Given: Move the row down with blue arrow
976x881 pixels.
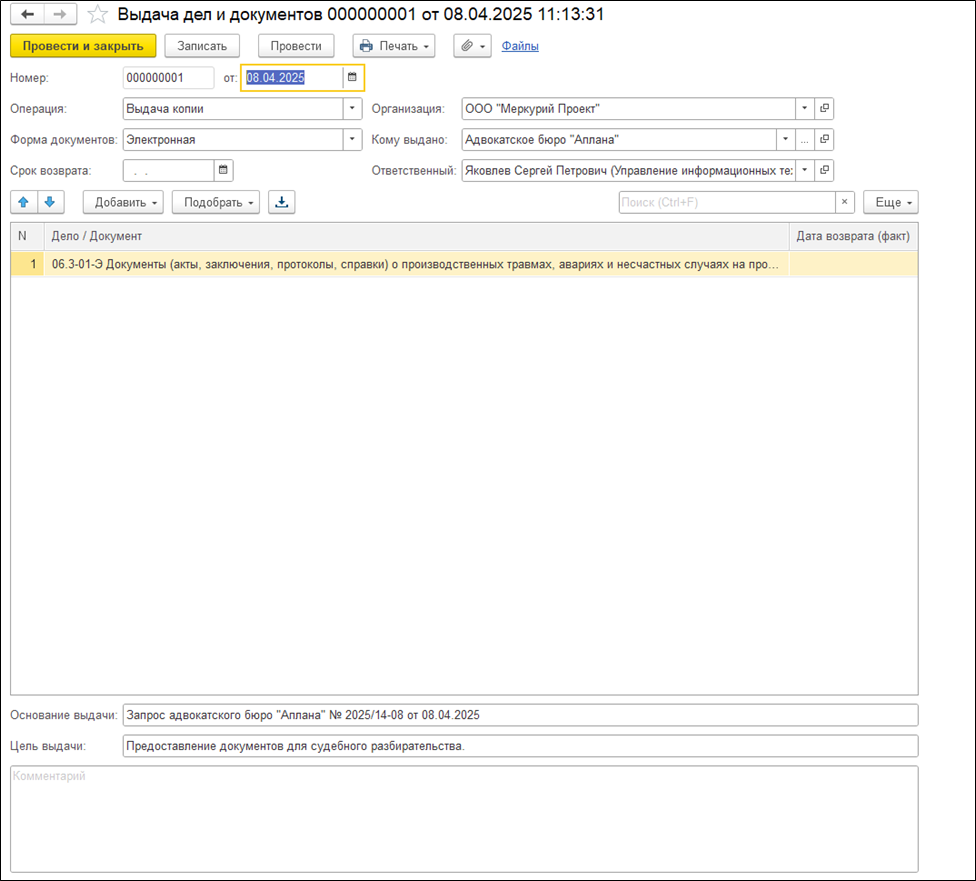Looking at the screenshot, I should point(48,202).
